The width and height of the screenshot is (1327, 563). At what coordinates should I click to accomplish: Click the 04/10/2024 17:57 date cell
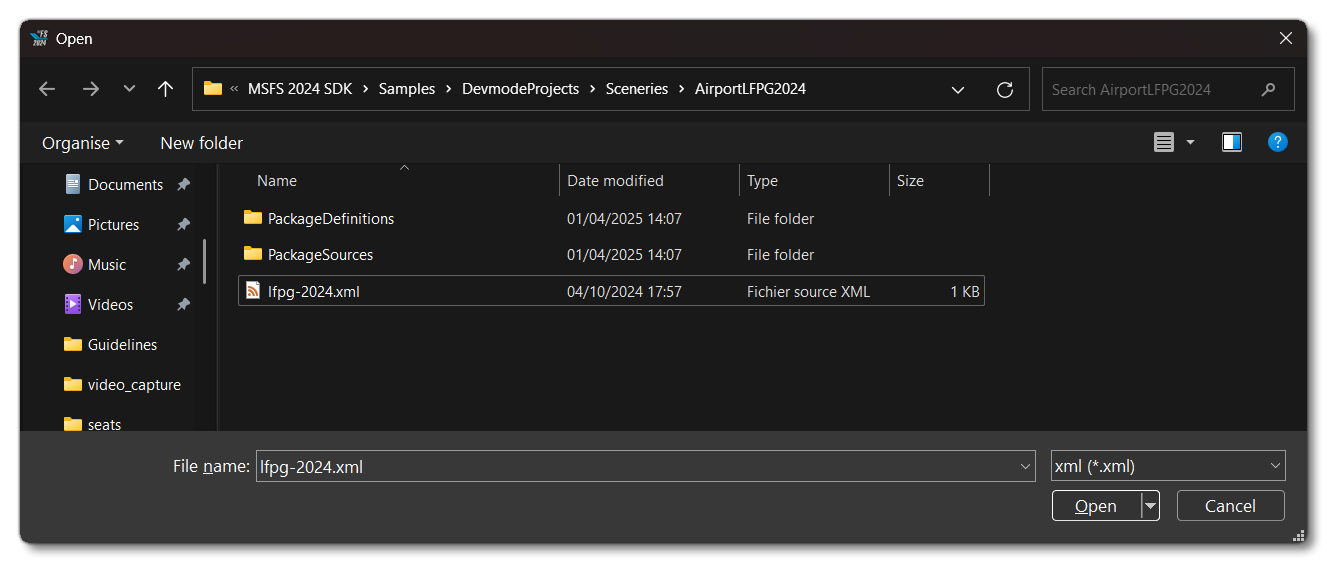[624, 291]
